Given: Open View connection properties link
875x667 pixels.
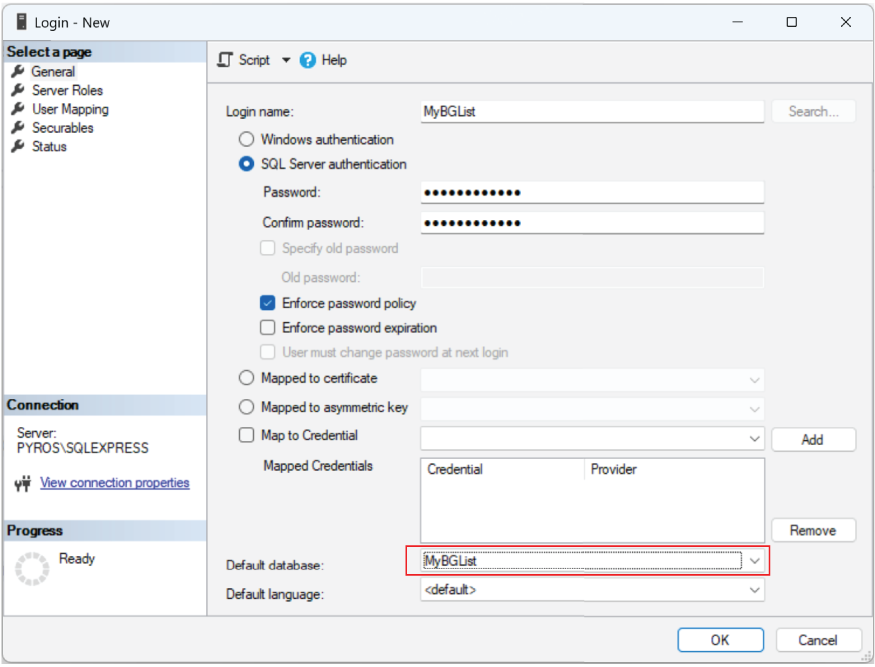Looking at the screenshot, I should 114,483.
